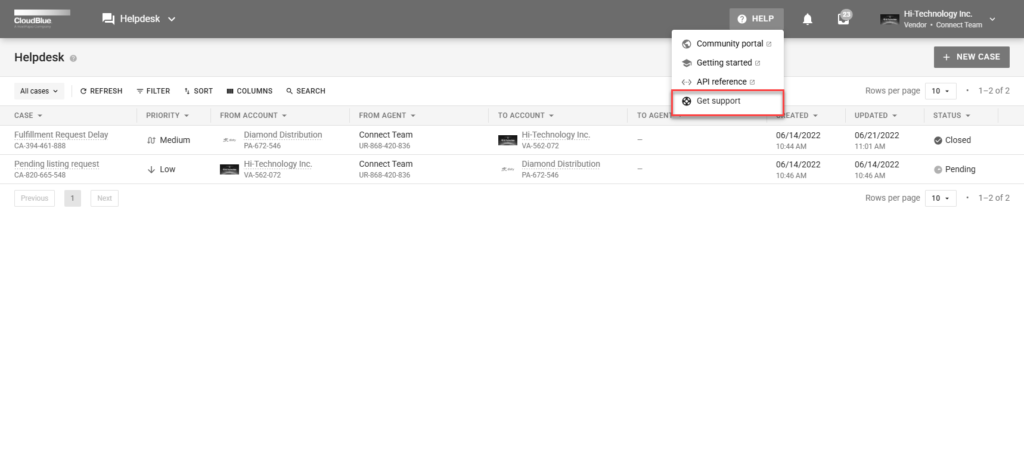Expand the Hi-Technology Inc. account menu
The width and height of the screenshot is (1024, 461).
pos(991,19)
